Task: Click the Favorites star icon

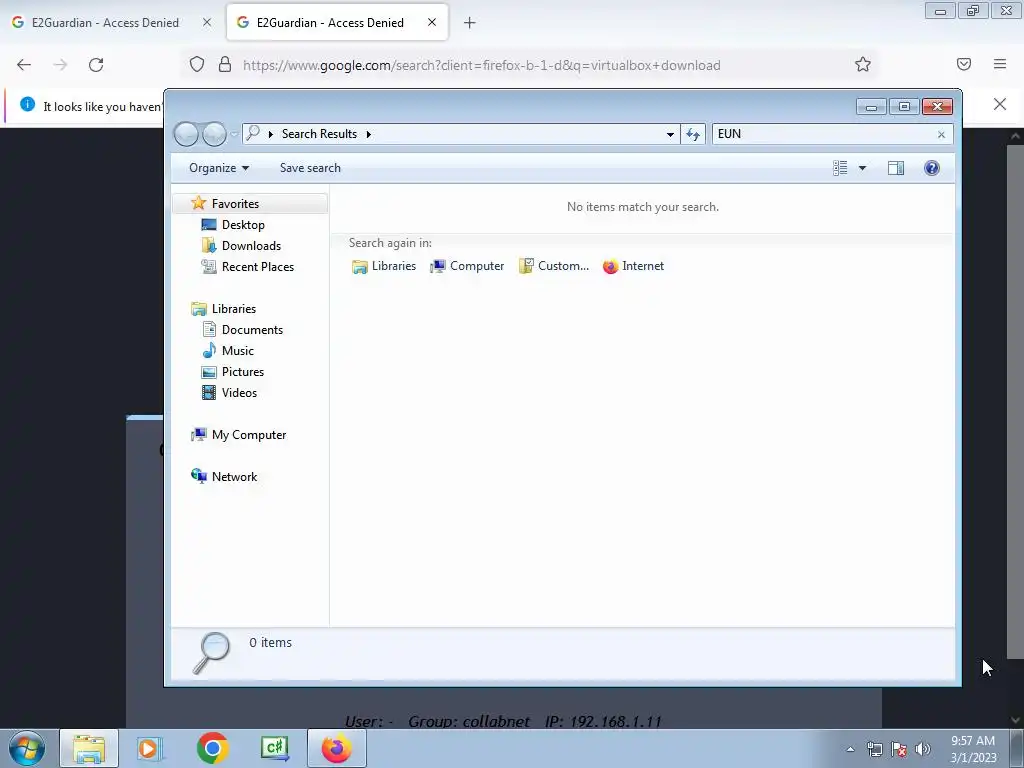Action: point(199,203)
